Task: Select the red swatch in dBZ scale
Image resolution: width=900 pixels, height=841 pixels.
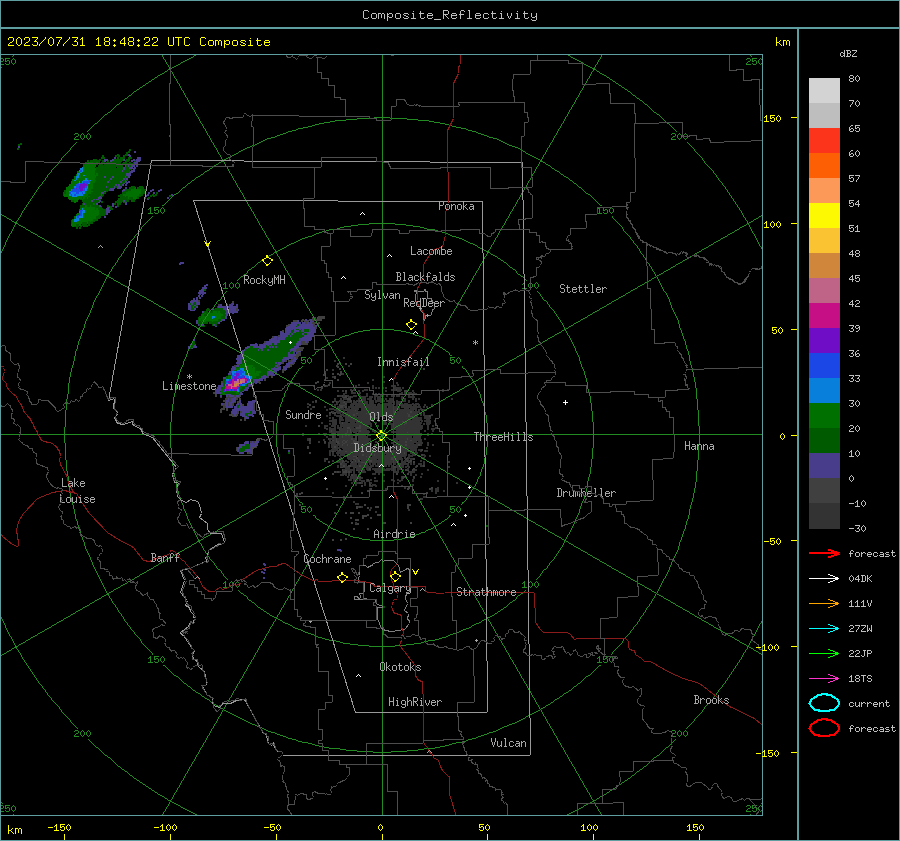Action: [x=824, y=141]
